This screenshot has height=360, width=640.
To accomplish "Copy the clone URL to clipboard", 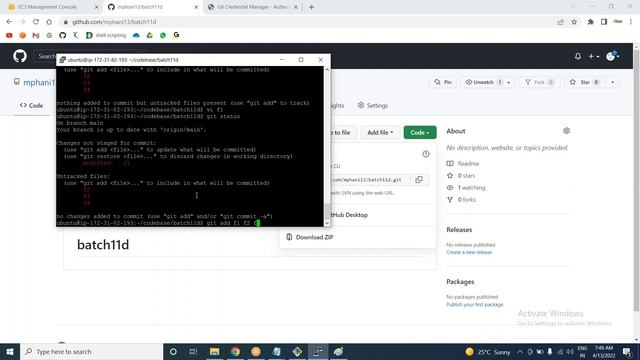I will tap(419, 180).
